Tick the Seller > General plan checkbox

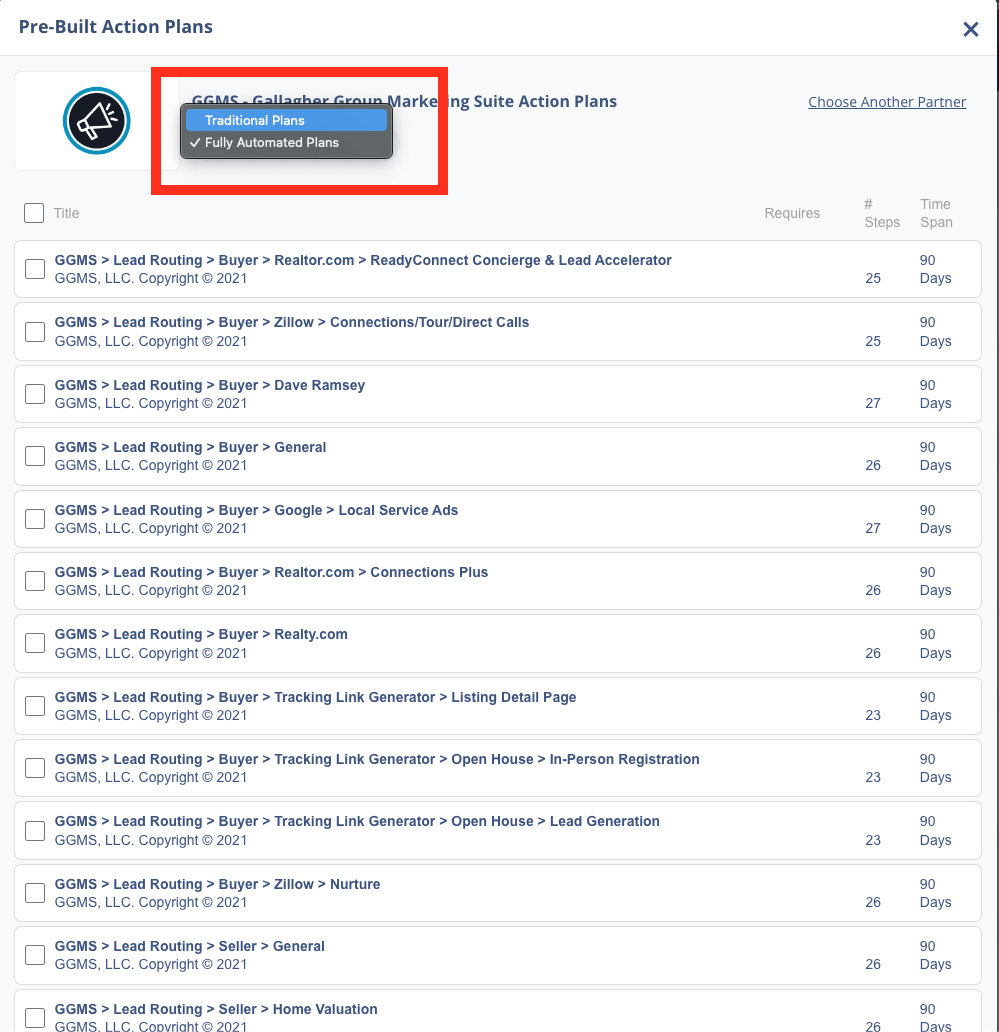(x=35, y=955)
